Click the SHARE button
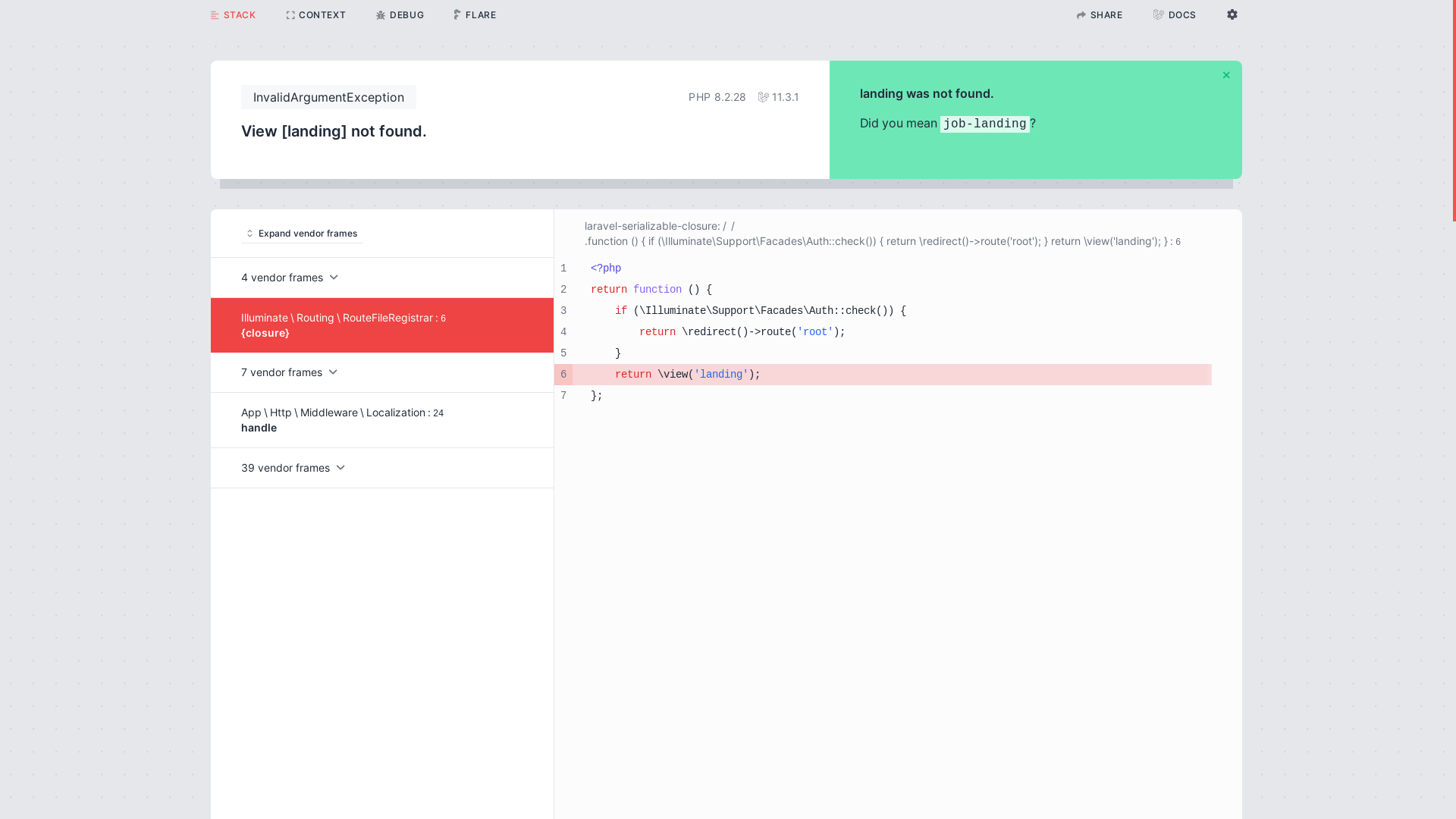 [1100, 15]
